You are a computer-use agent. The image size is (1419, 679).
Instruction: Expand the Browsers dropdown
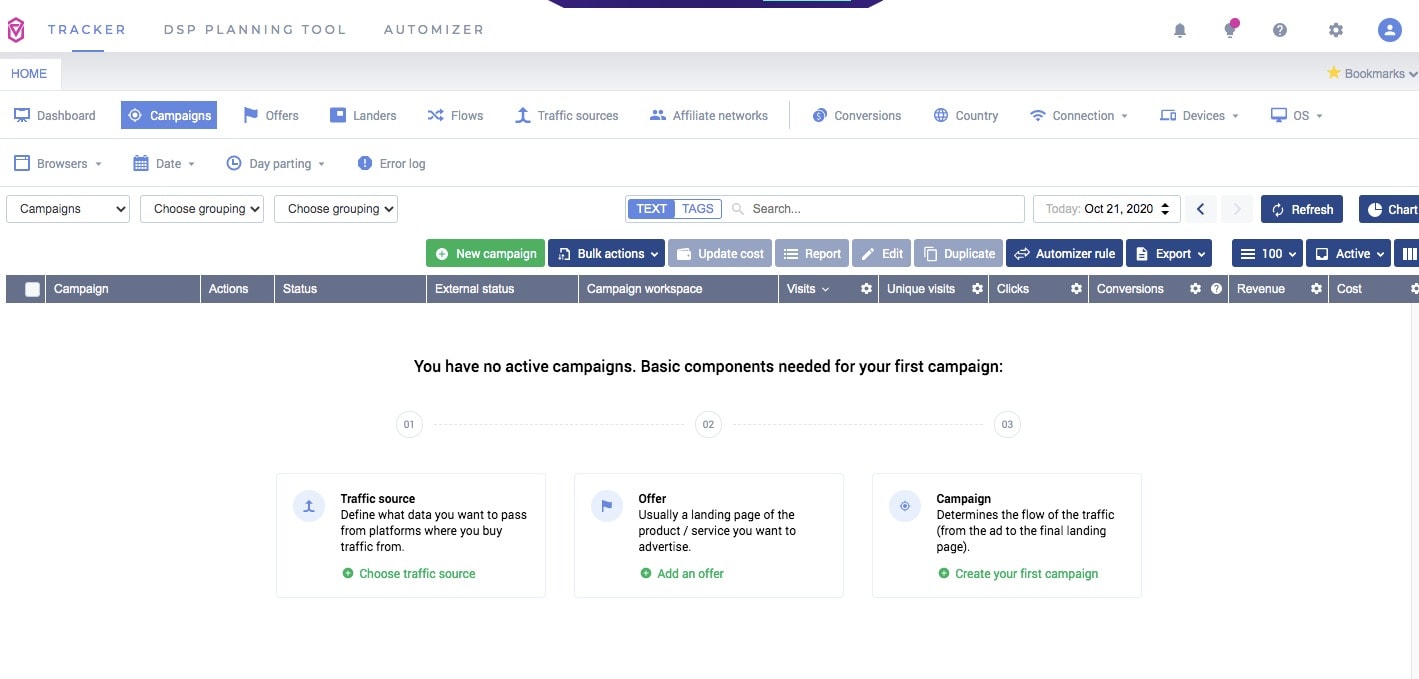click(x=58, y=163)
